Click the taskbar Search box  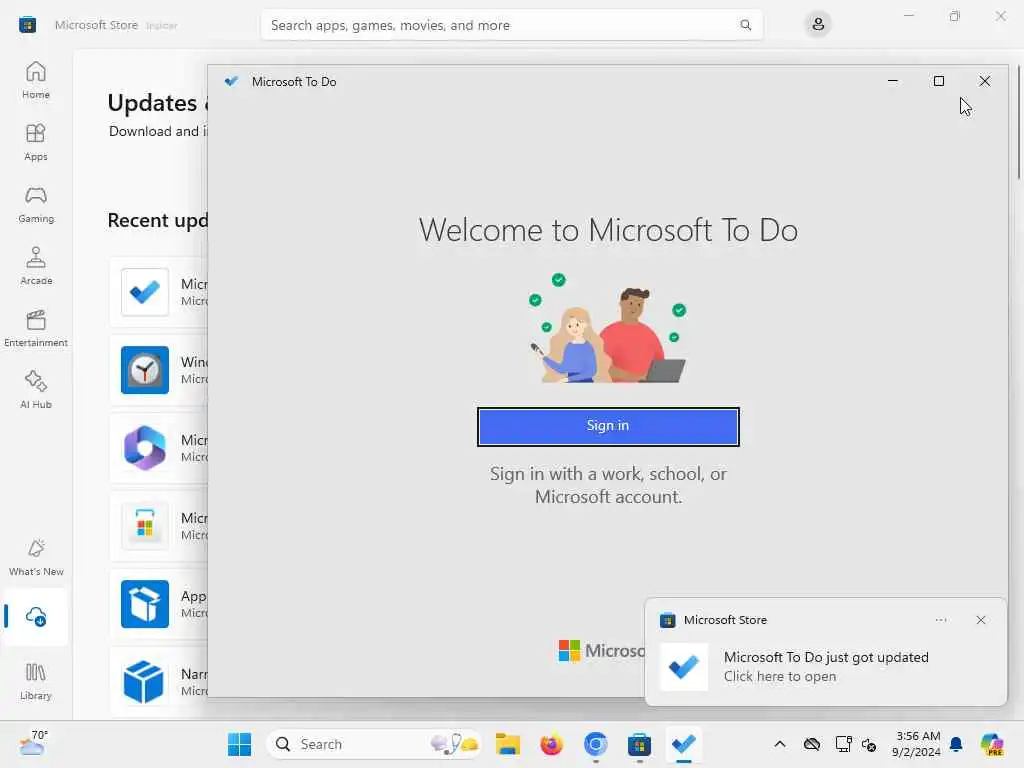374,744
